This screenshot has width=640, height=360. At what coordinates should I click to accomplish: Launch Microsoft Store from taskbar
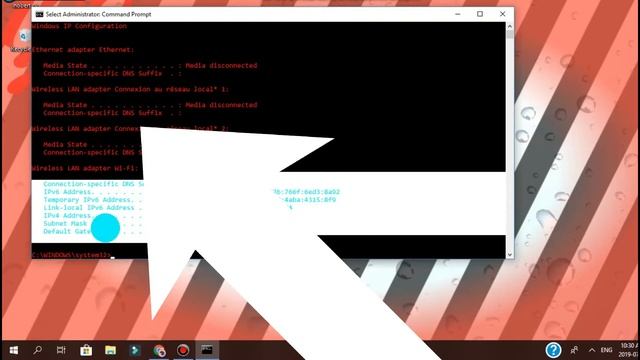[86, 350]
